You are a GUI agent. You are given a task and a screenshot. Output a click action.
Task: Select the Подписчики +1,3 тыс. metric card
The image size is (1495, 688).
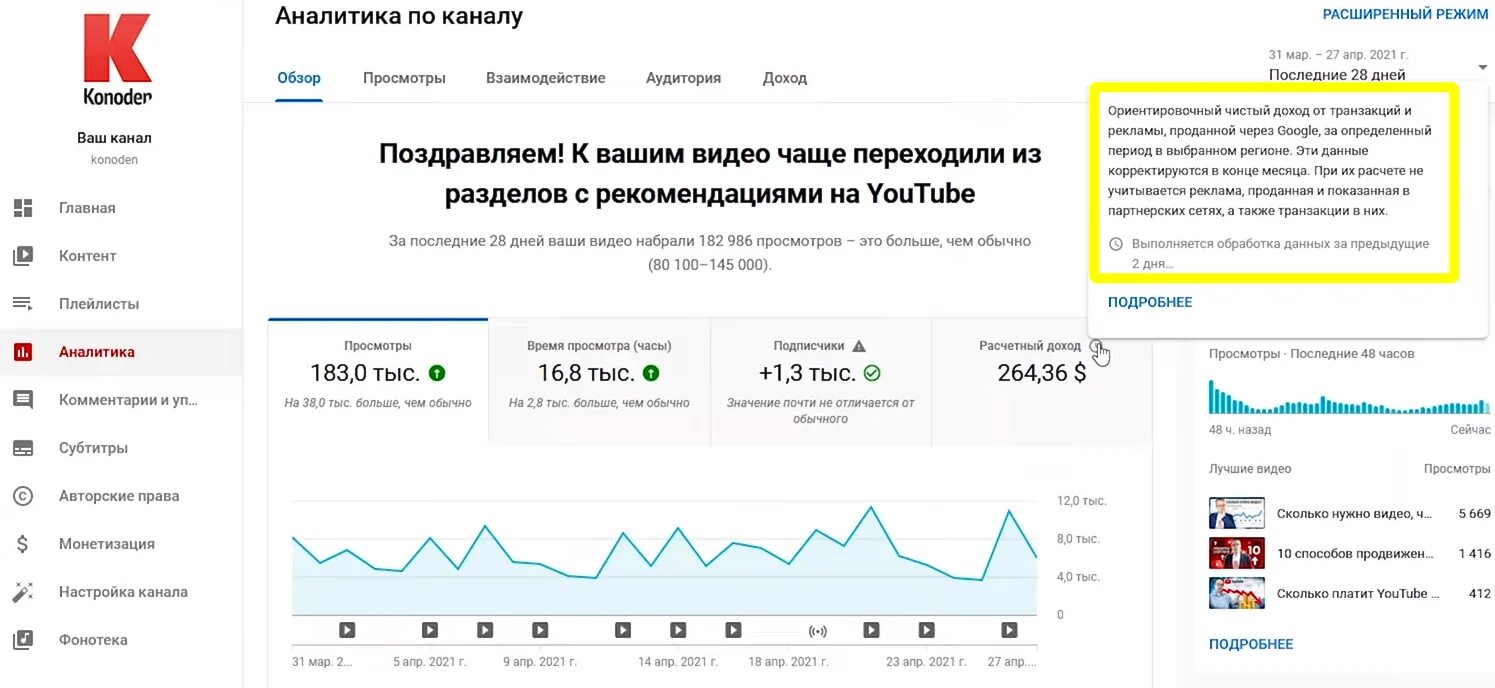821,382
